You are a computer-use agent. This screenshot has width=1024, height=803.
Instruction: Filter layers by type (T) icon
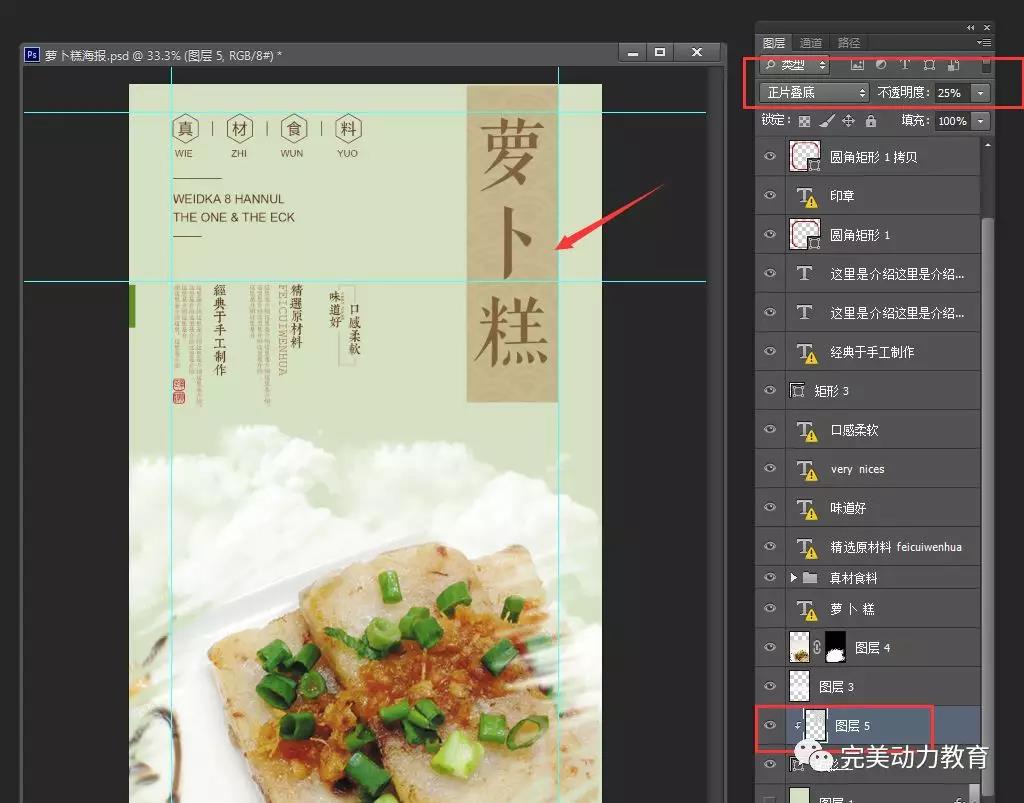[905, 65]
